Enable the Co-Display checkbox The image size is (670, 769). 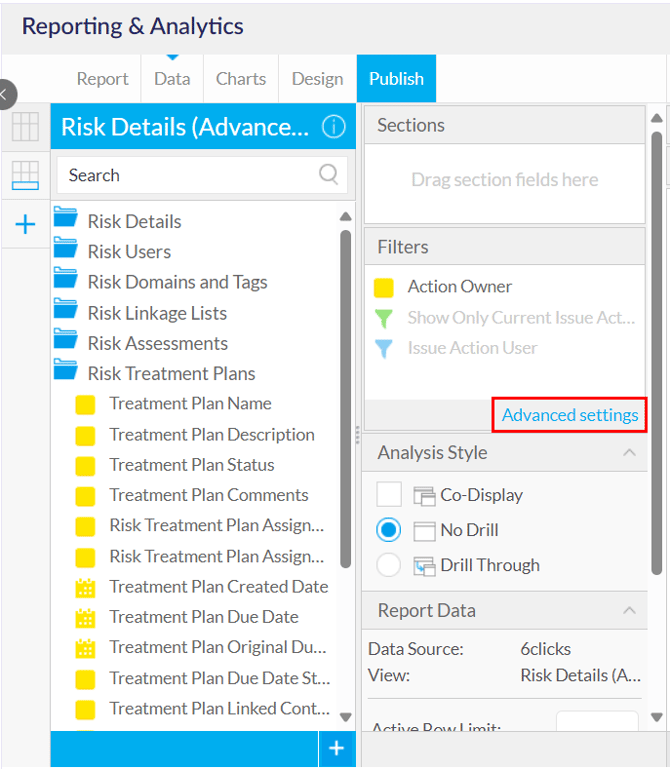pos(389,495)
